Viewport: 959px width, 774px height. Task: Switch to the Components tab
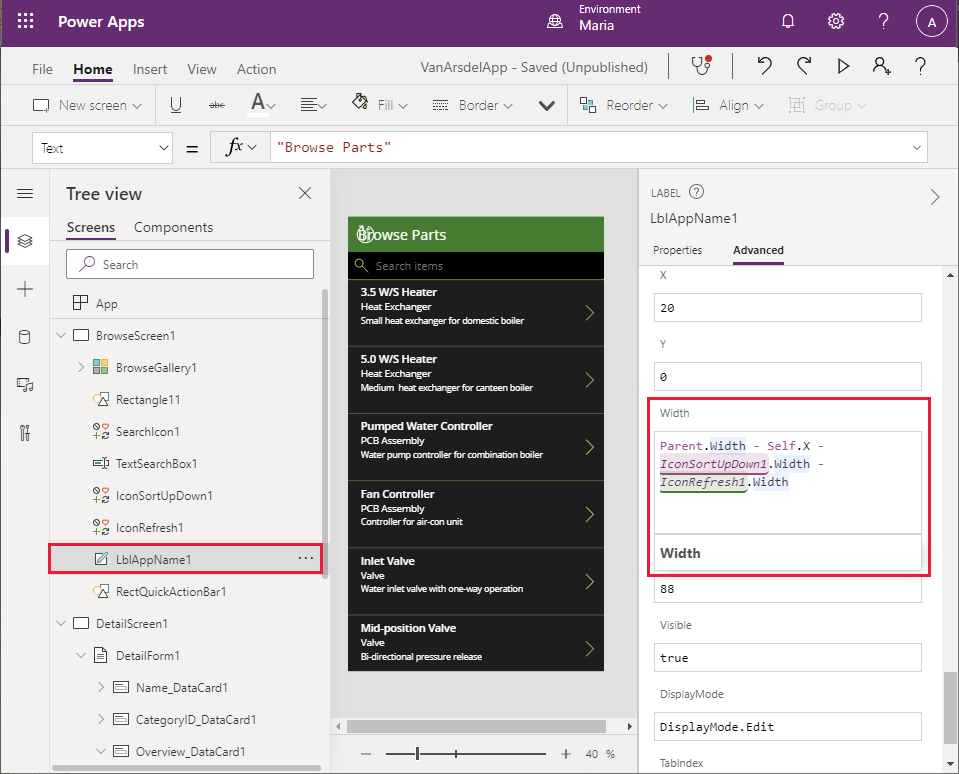173,227
